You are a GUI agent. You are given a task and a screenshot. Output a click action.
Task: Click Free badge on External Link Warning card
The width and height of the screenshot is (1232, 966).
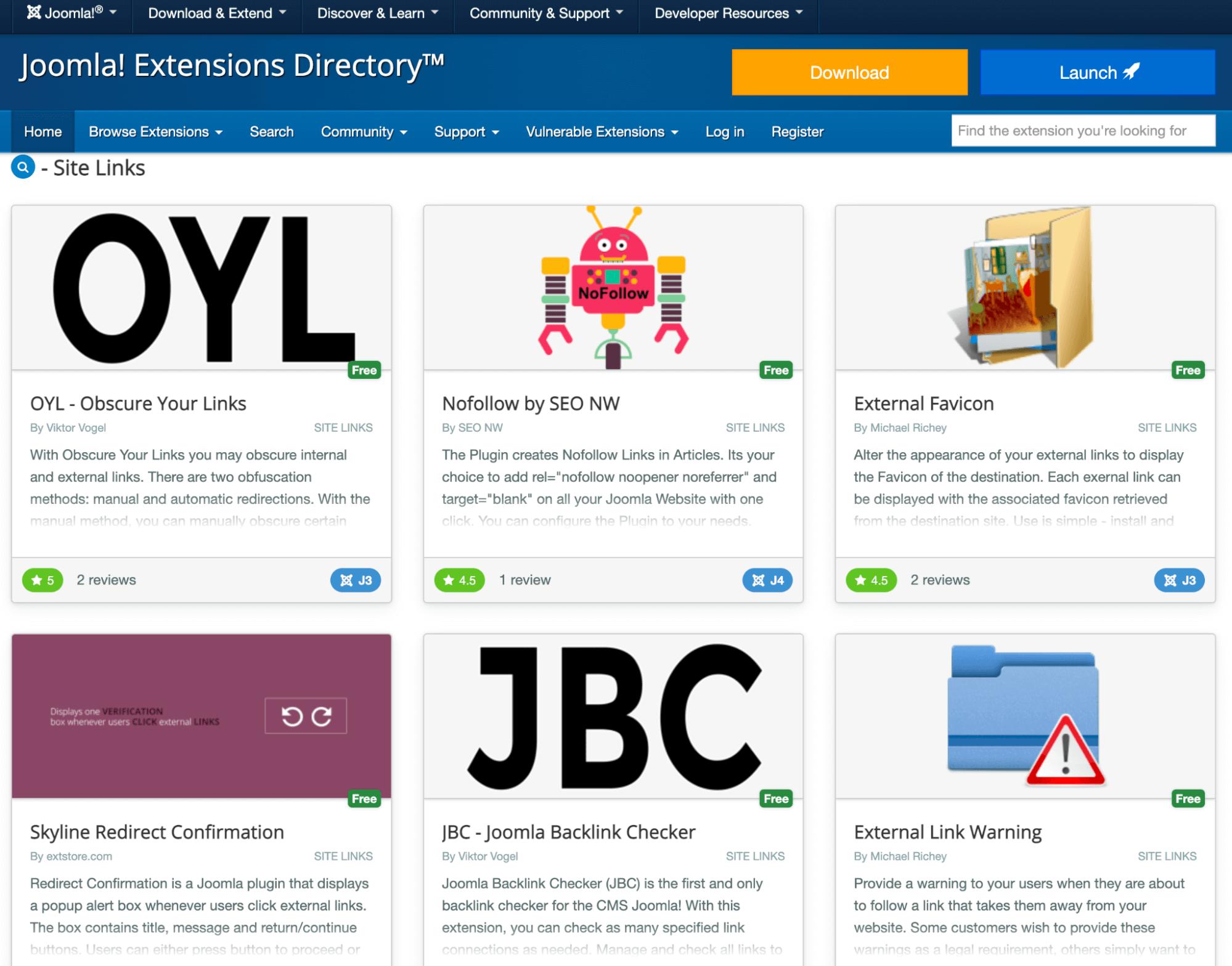(x=1188, y=798)
